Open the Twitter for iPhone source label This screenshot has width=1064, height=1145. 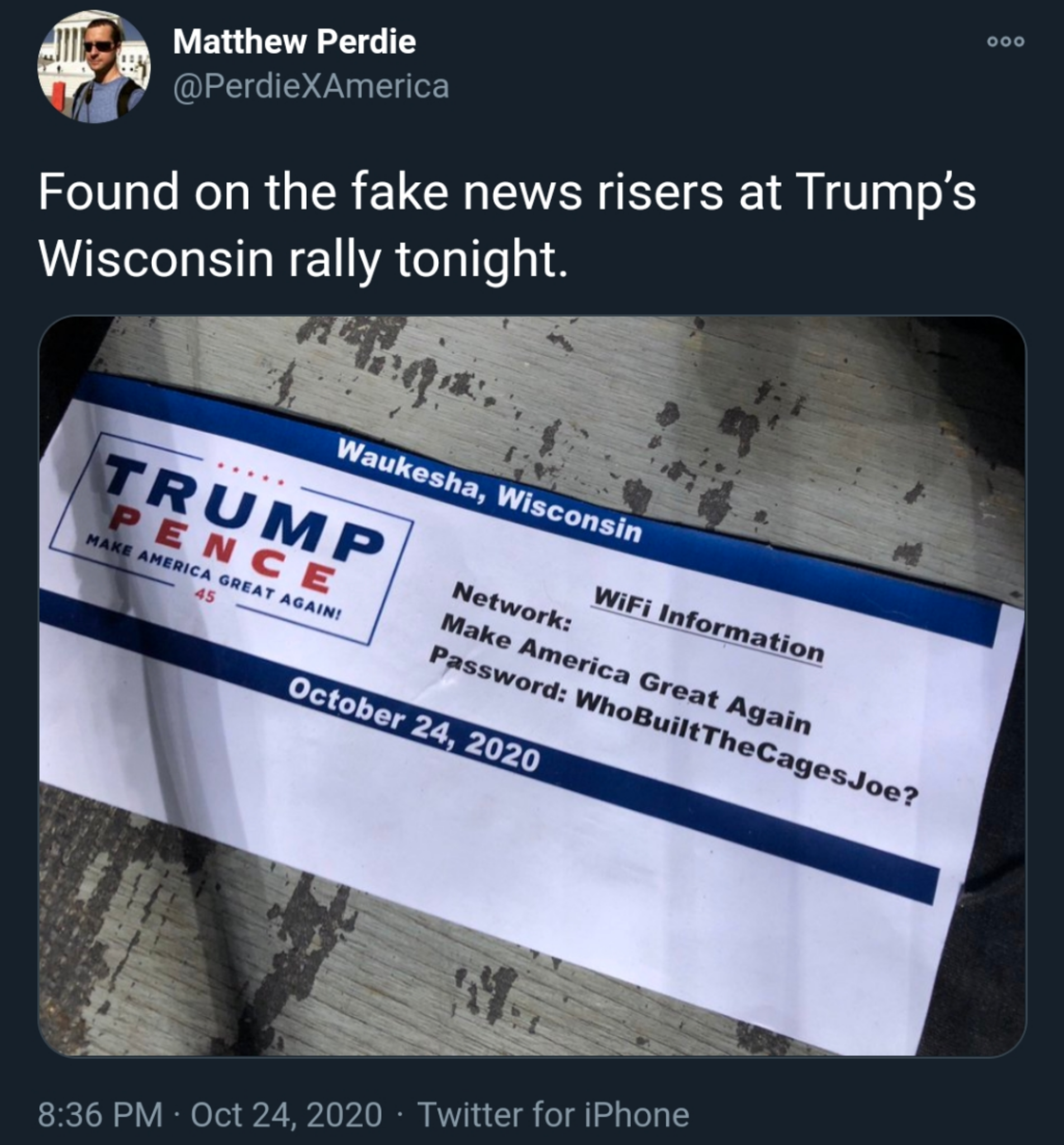click(x=553, y=1114)
